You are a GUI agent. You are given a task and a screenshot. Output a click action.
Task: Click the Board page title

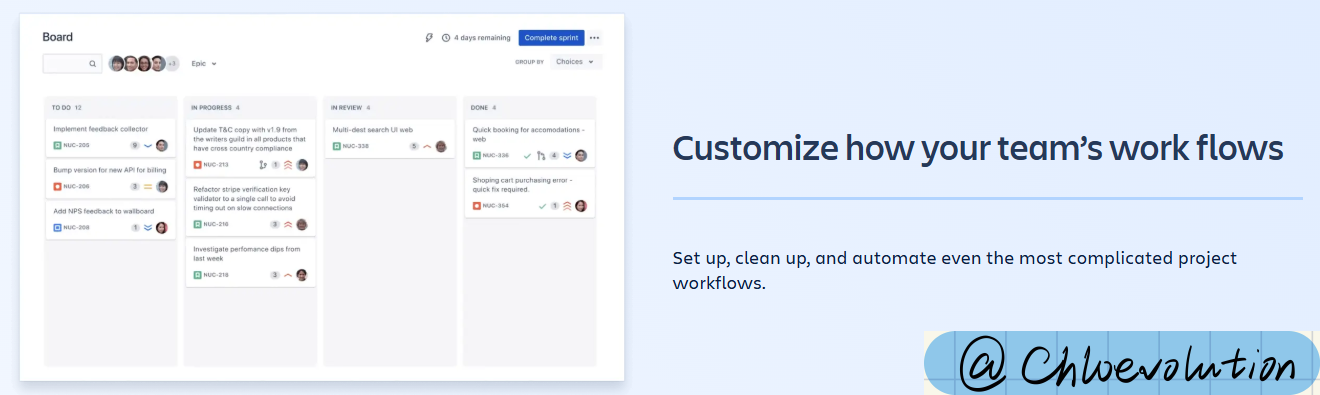(x=58, y=37)
